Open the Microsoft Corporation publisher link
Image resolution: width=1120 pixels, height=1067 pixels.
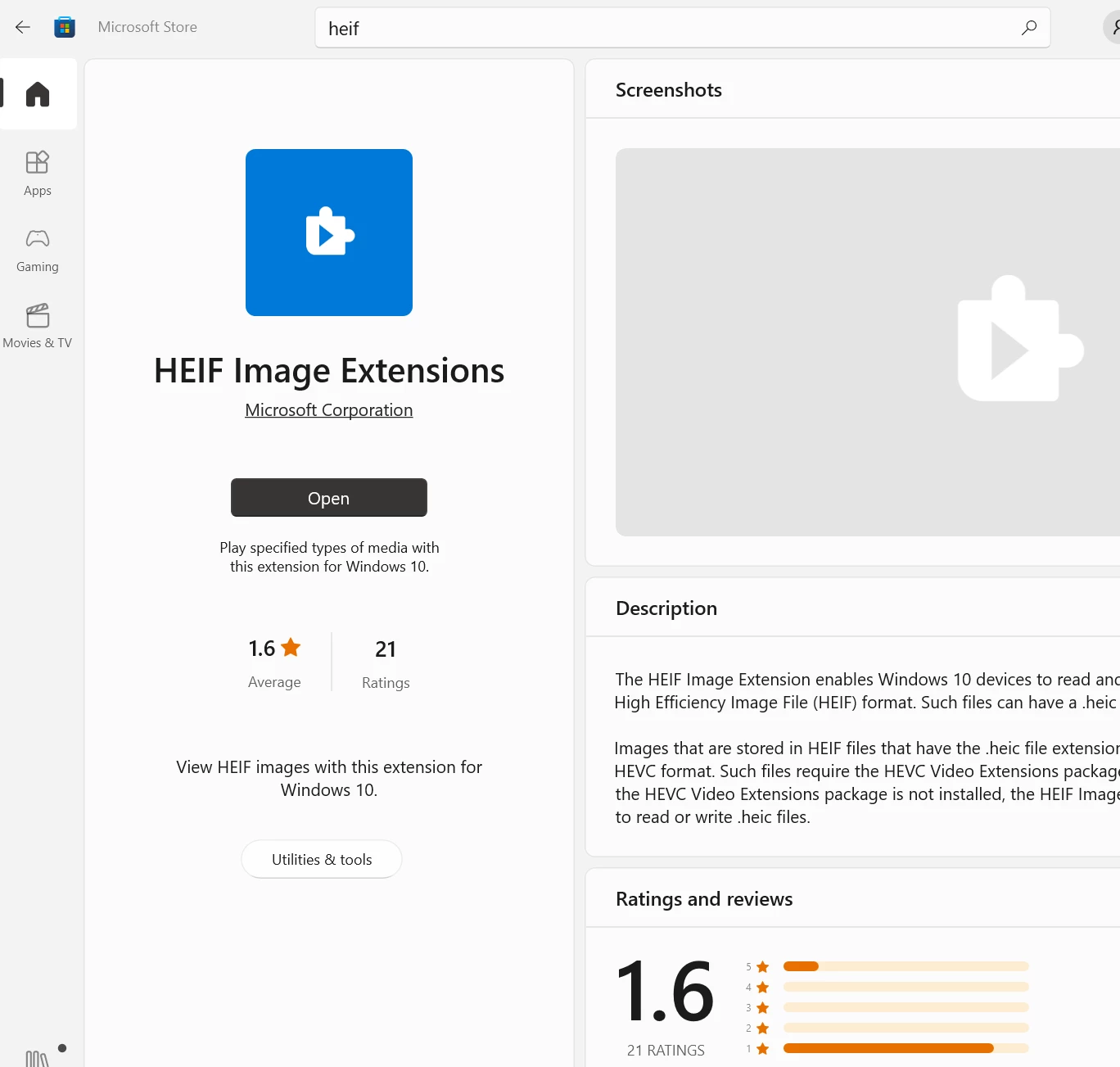click(329, 410)
